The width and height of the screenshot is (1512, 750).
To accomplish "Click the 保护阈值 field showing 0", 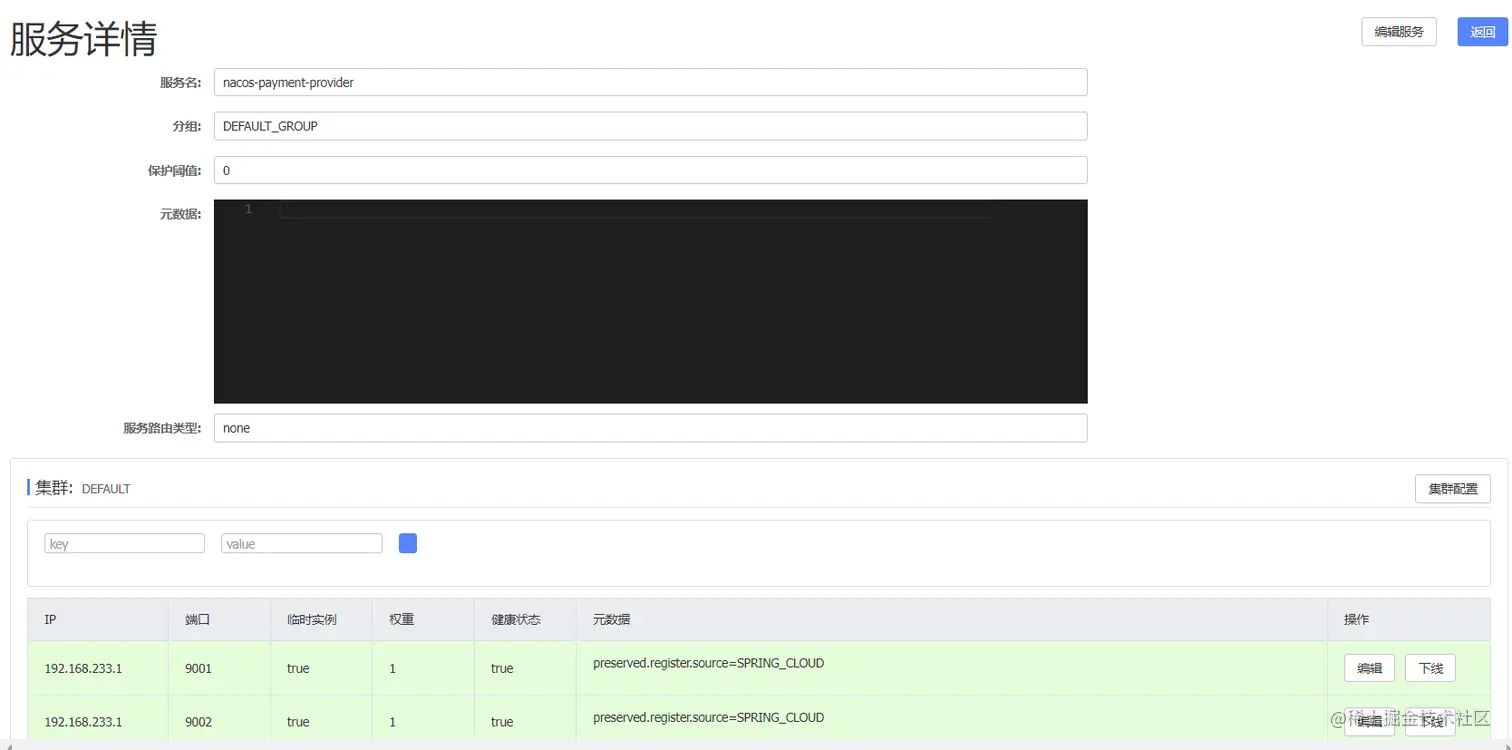I will (650, 170).
